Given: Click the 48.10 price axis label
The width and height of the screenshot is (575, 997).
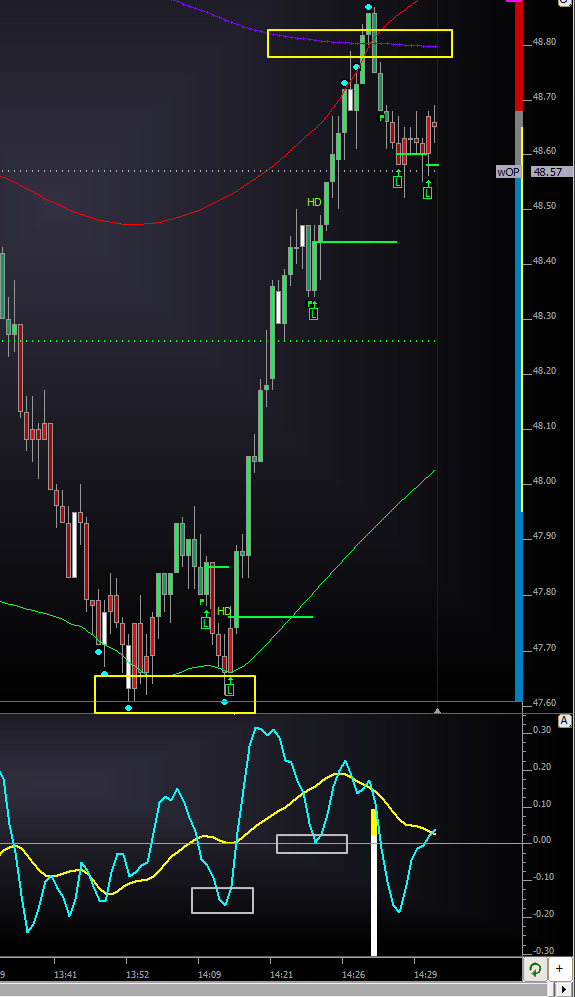Looking at the screenshot, I should click(x=544, y=426).
